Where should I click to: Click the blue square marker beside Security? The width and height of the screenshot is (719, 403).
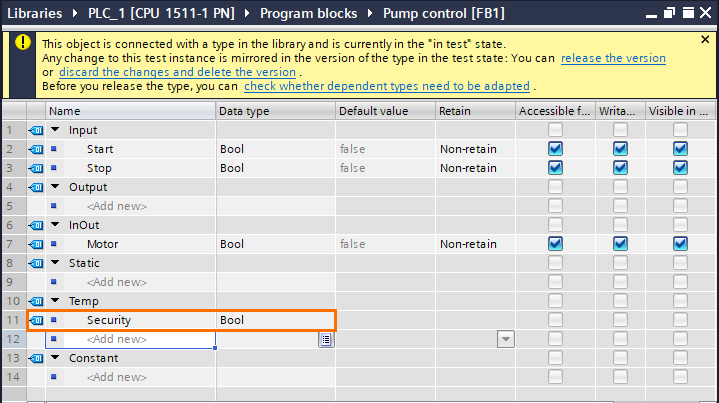[54, 320]
